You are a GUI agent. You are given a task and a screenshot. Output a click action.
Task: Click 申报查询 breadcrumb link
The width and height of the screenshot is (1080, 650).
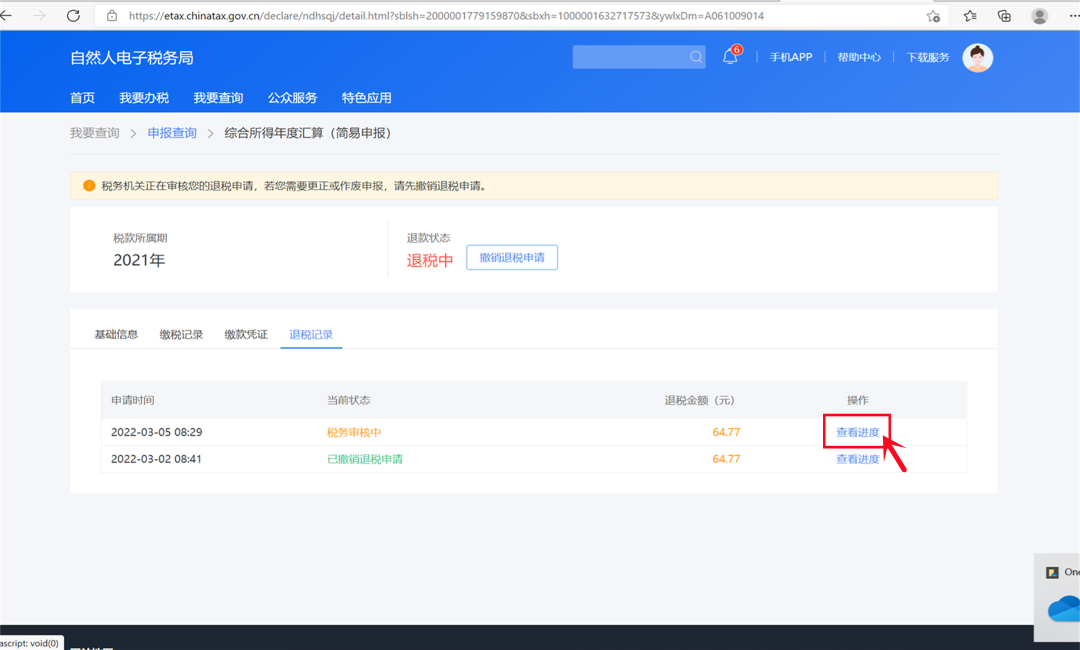pyautogui.click(x=172, y=133)
